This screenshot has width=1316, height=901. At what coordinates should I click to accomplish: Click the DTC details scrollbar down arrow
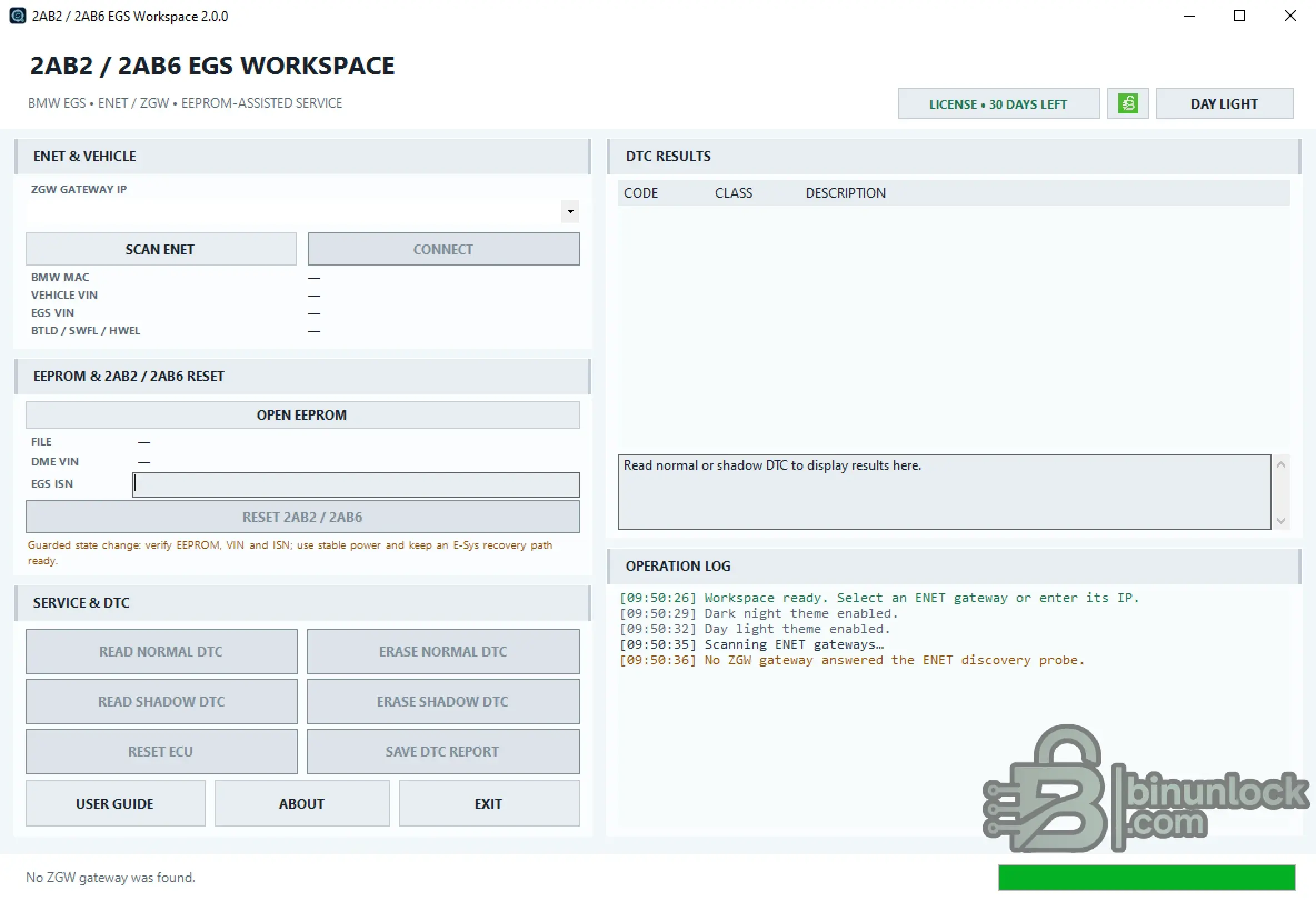[1281, 520]
